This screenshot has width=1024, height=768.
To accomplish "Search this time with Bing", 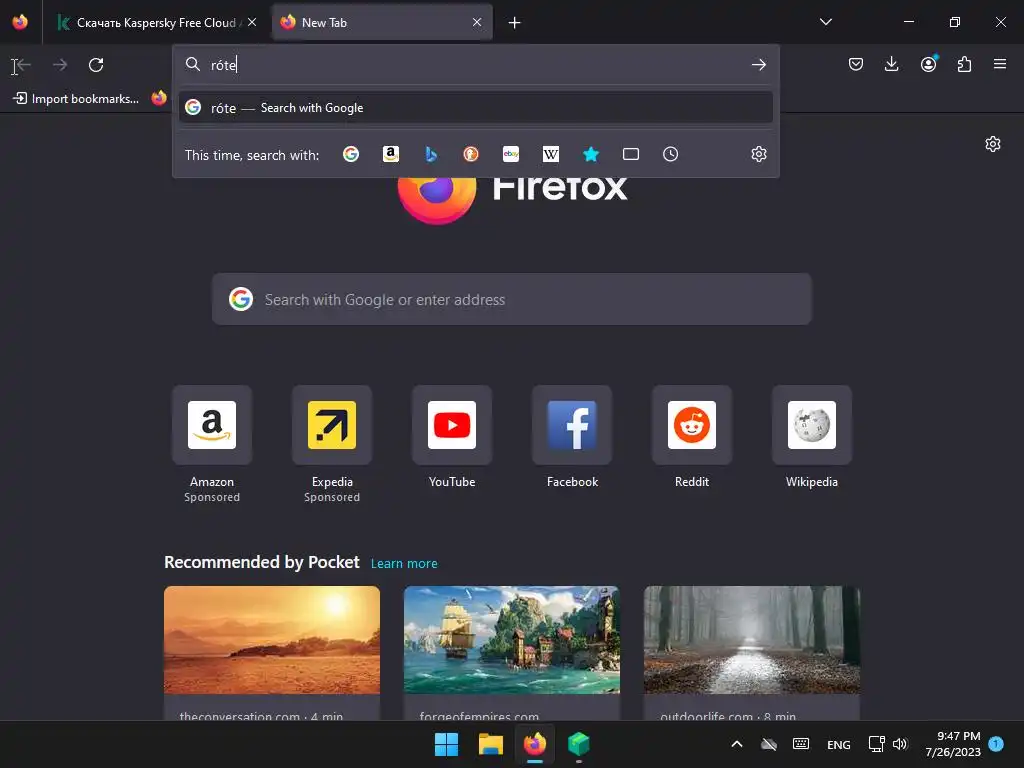I will pos(431,154).
